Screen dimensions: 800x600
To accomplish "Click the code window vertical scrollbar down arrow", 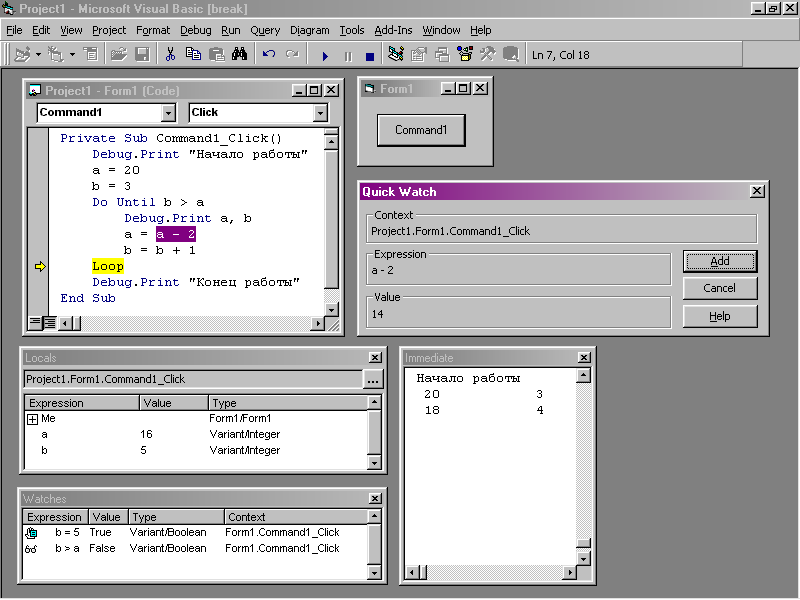I will click(332, 310).
